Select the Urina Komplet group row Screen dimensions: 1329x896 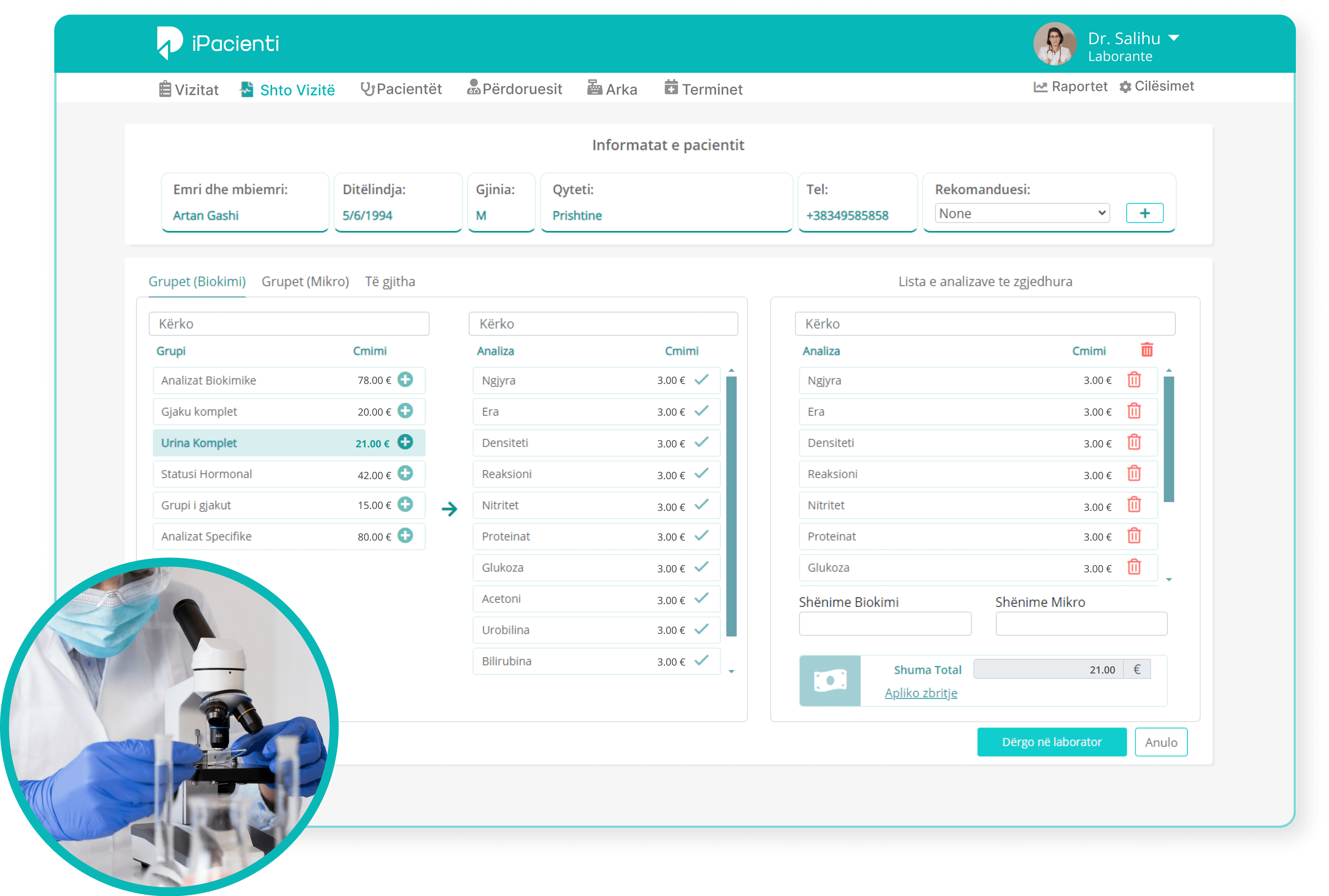tap(289, 443)
